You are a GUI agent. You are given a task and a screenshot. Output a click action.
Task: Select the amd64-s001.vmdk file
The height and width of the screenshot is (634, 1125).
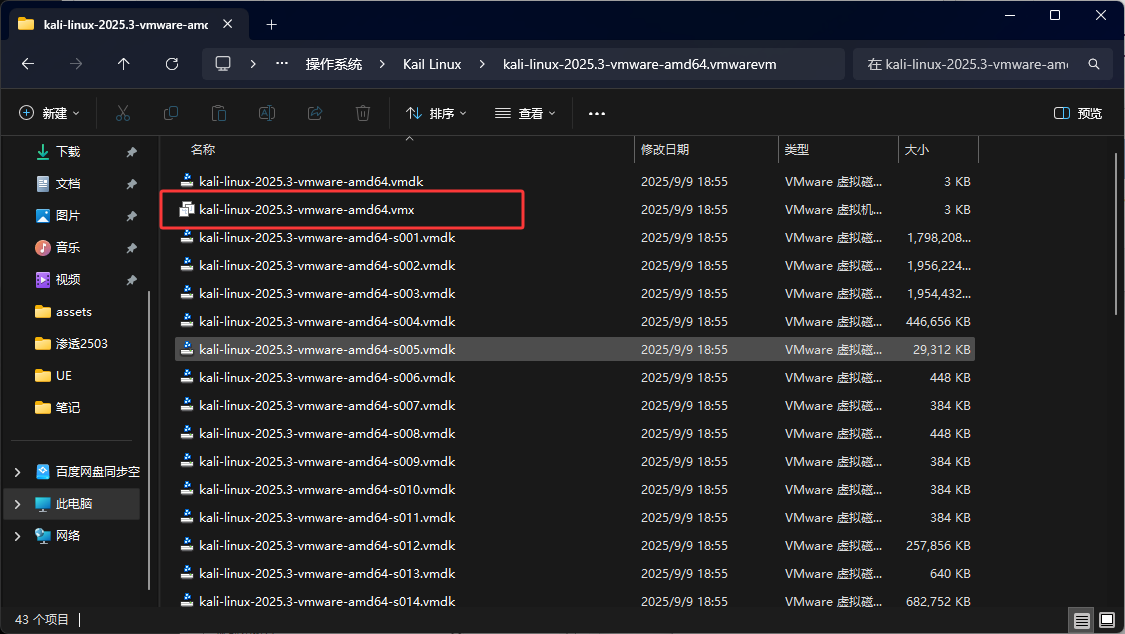click(x=575, y=237)
